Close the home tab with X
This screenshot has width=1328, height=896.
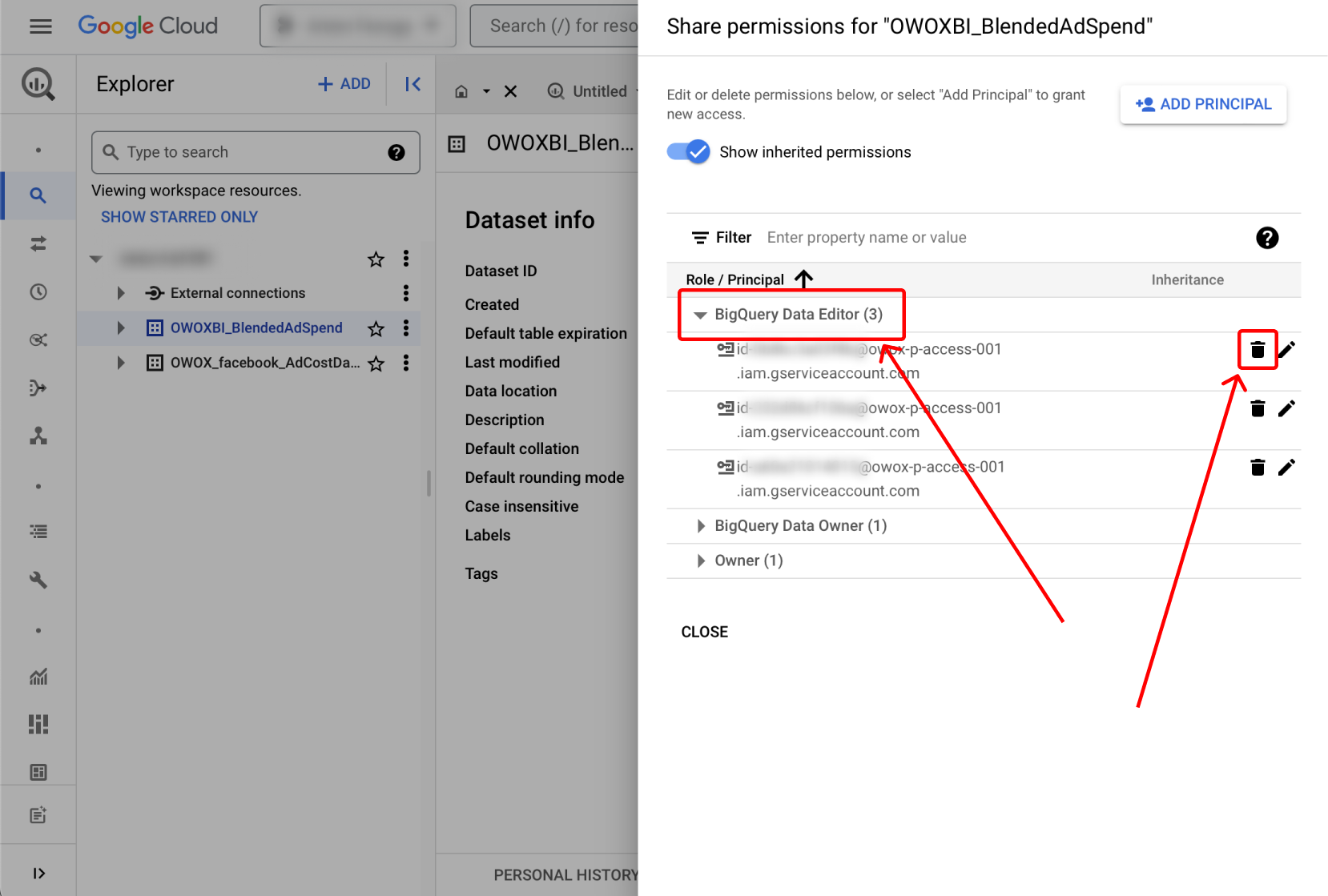(510, 91)
